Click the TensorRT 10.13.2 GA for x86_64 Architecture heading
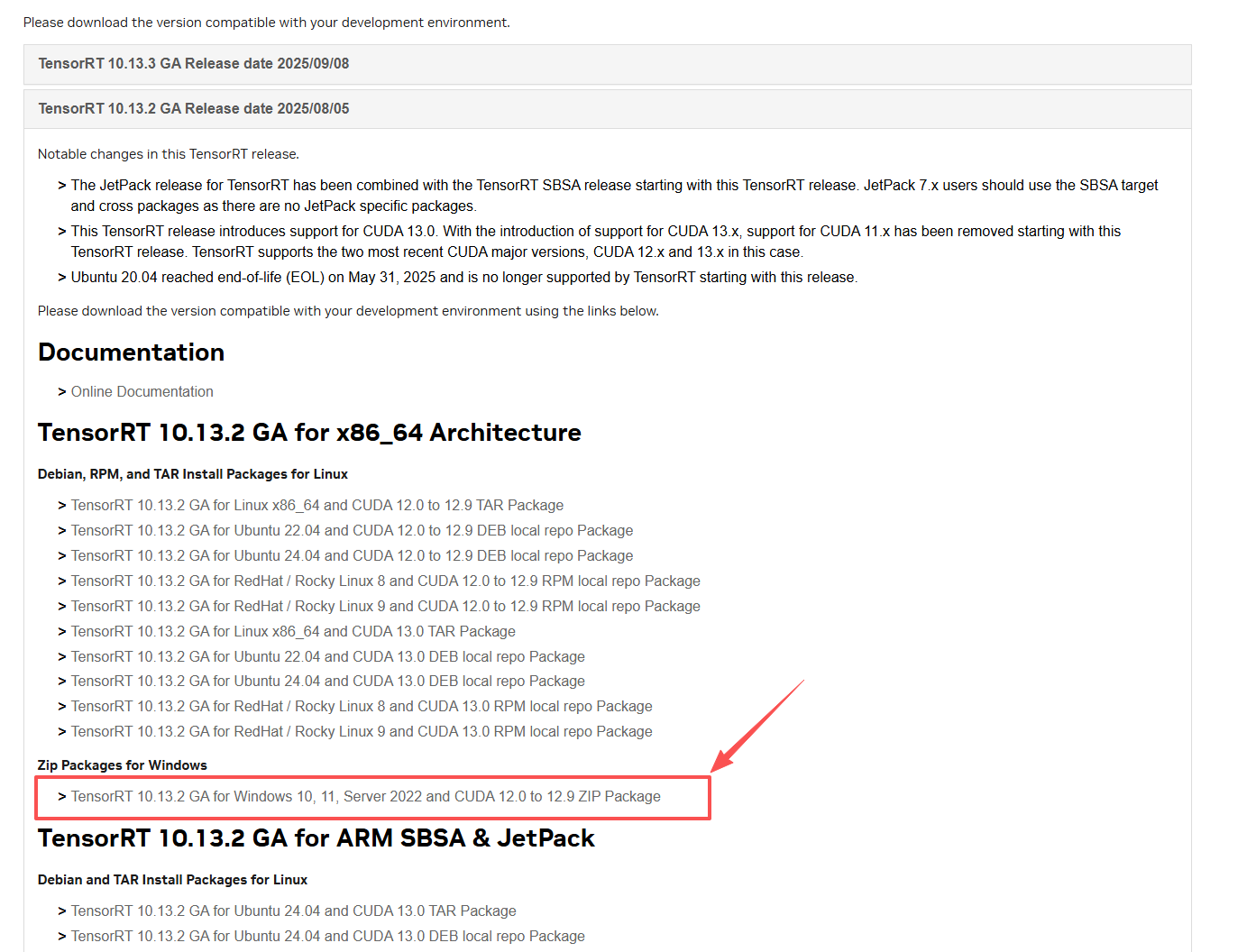 tap(309, 433)
